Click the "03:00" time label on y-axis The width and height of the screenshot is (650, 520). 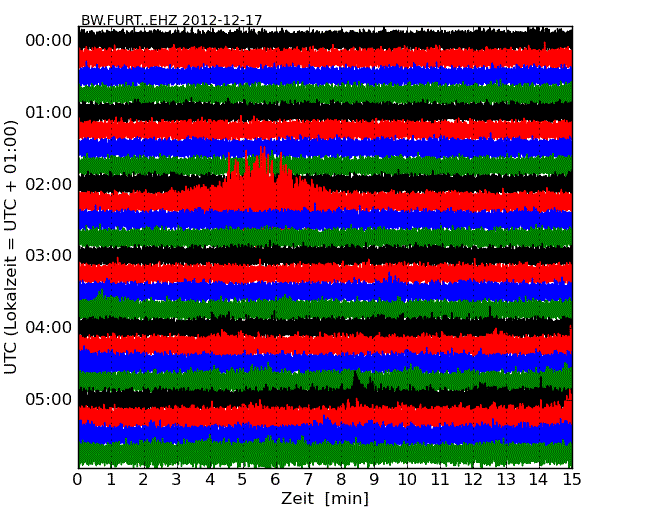(49, 255)
